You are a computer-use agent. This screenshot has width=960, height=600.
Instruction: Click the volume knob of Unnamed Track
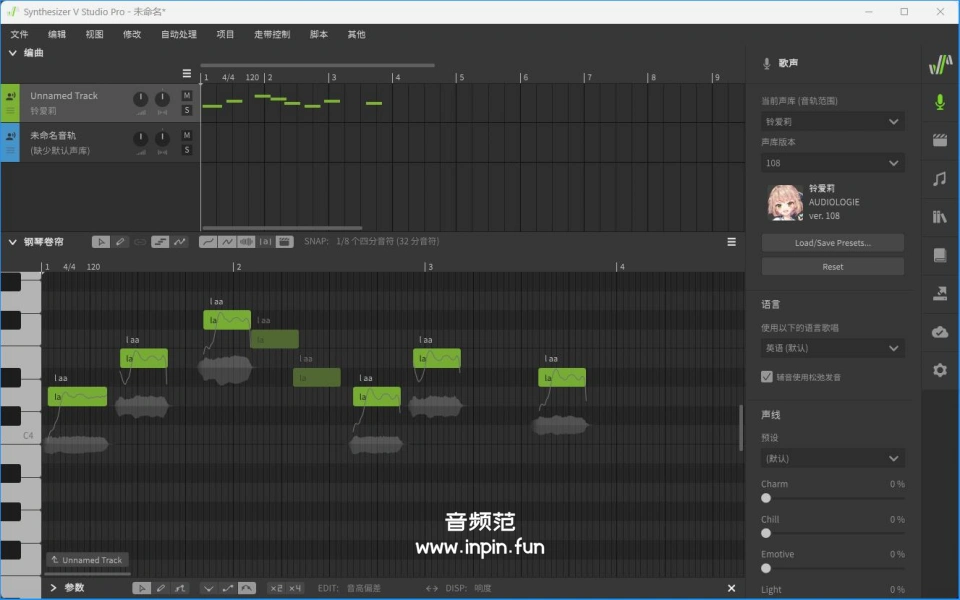(x=140, y=98)
